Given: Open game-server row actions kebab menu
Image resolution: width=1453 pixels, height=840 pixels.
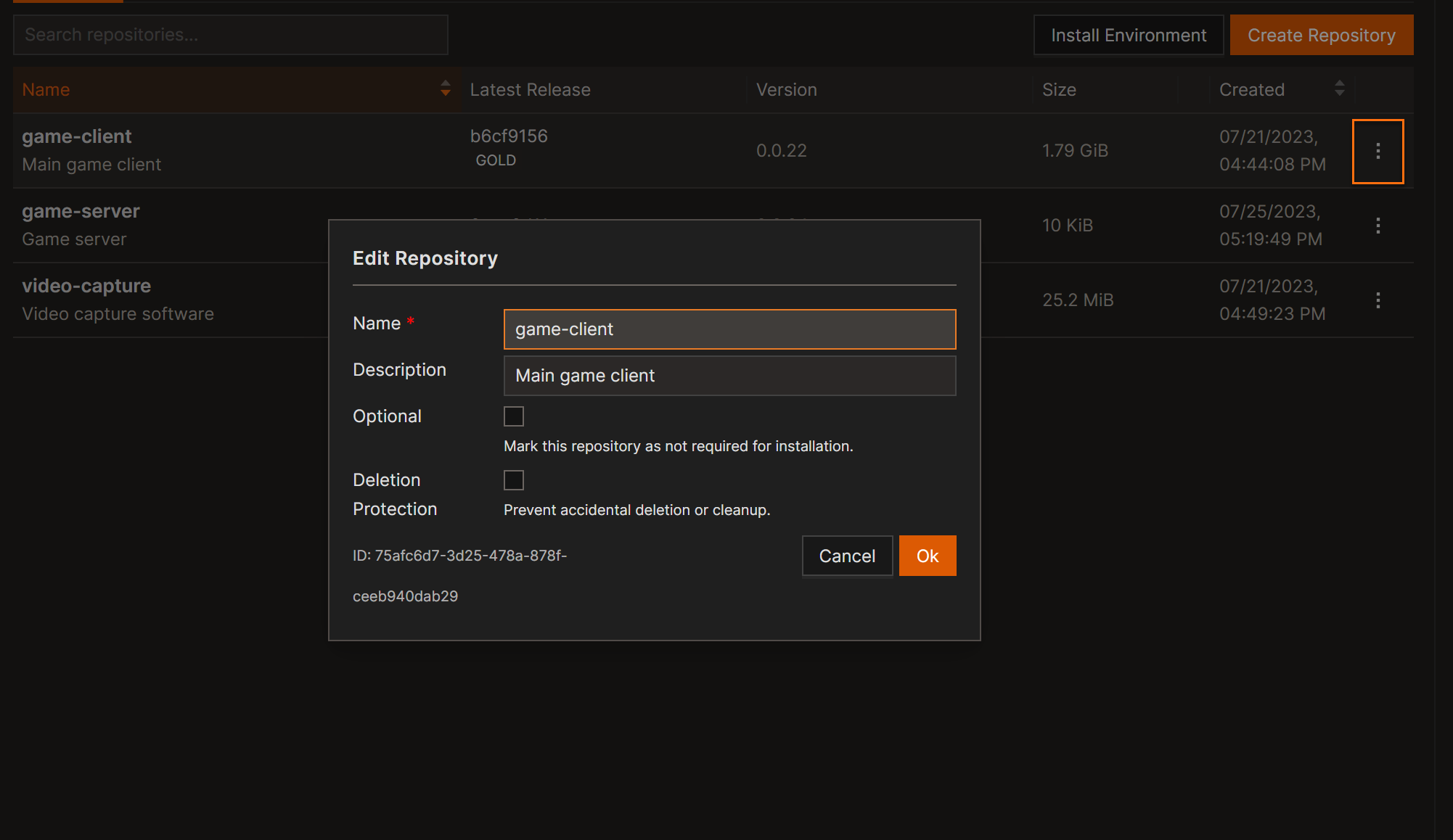Looking at the screenshot, I should pyautogui.click(x=1378, y=226).
